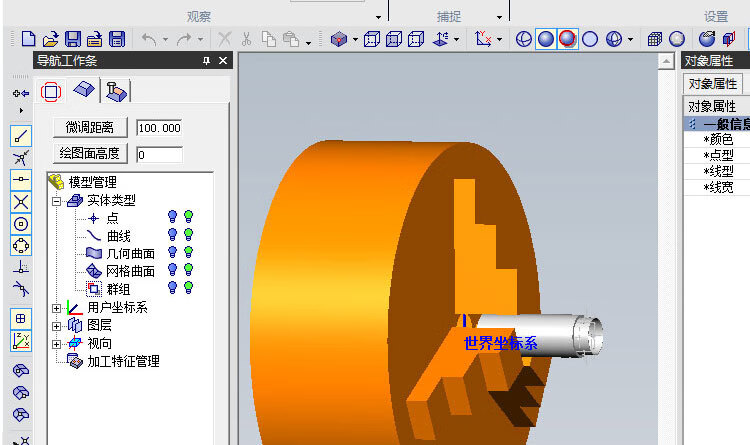750x445 pixels.
Task: Click the gray sphere render icon
Action: pyautogui.click(x=677, y=39)
